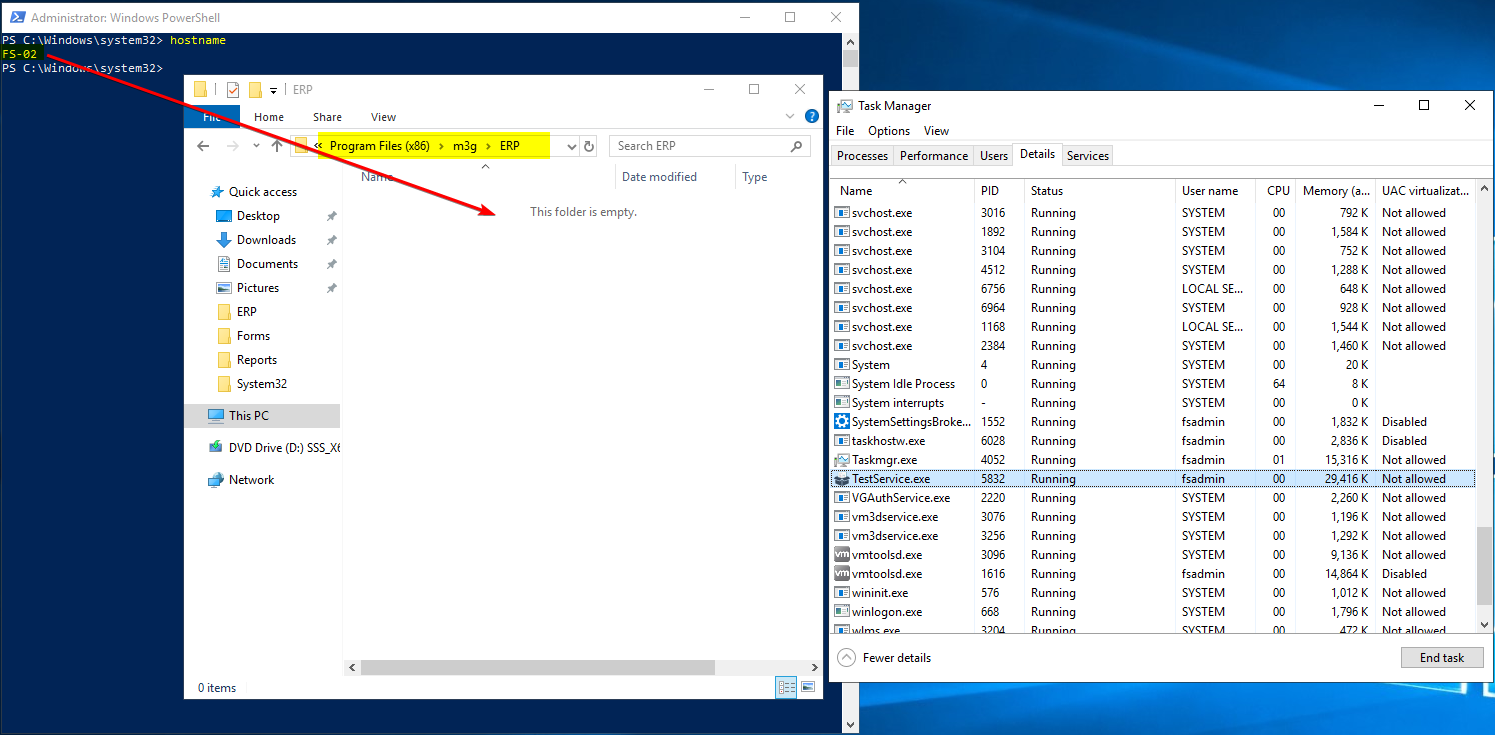Viewport: 1495px width, 735px height.
Task: Go up one folder level in Explorer
Action: click(277, 146)
